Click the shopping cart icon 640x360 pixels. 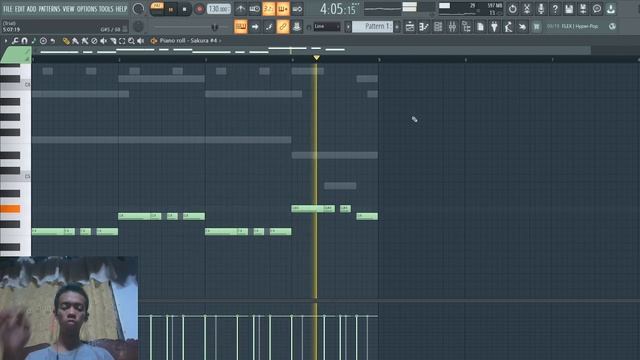(x=537, y=27)
